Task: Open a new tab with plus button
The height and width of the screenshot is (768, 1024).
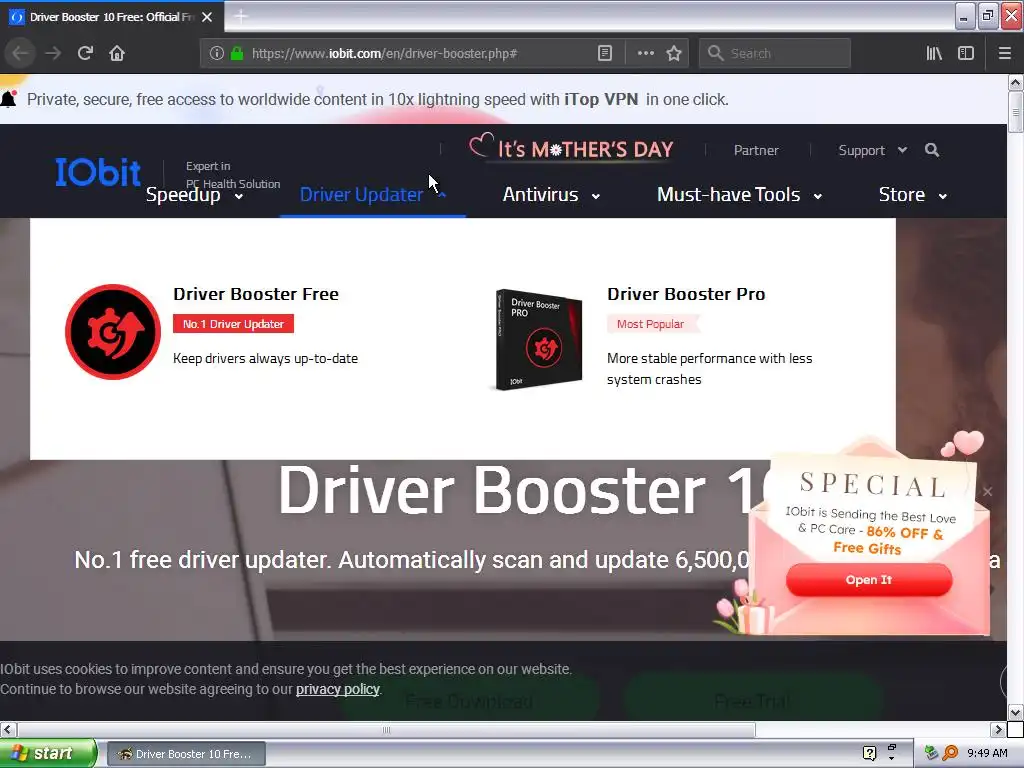Action: (x=240, y=16)
